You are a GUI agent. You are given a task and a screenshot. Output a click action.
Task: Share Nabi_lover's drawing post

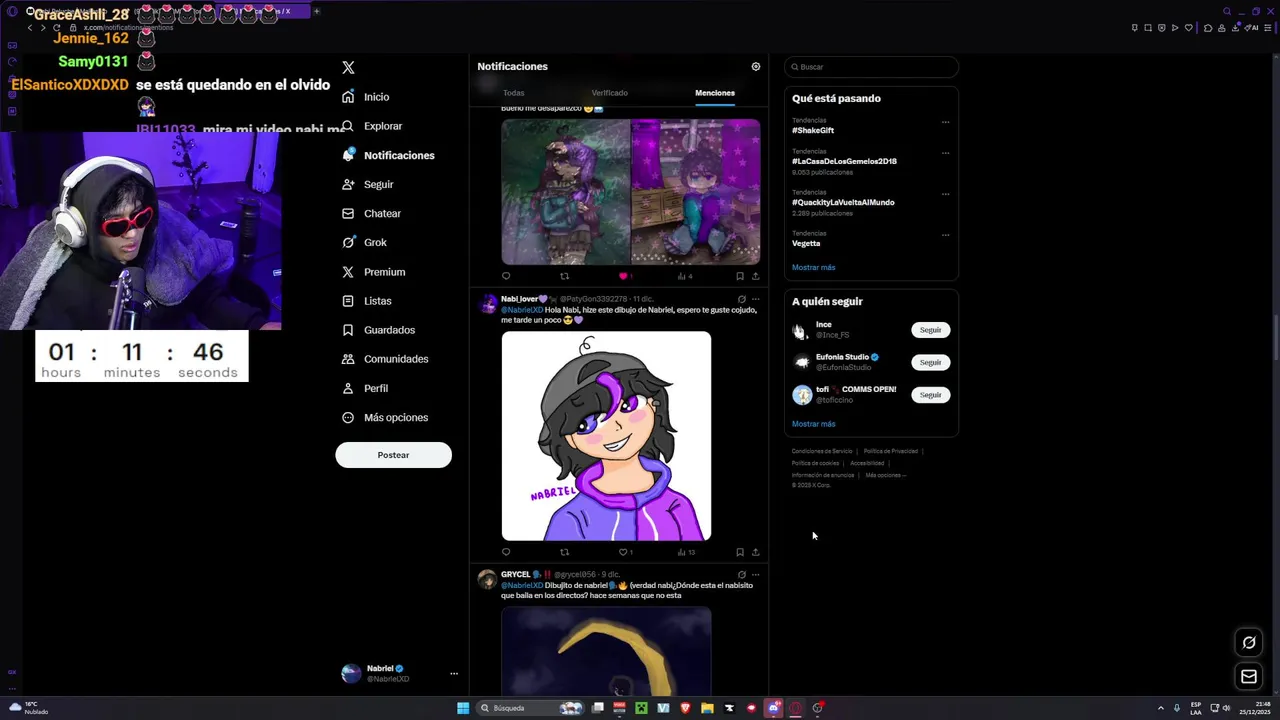[755, 552]
